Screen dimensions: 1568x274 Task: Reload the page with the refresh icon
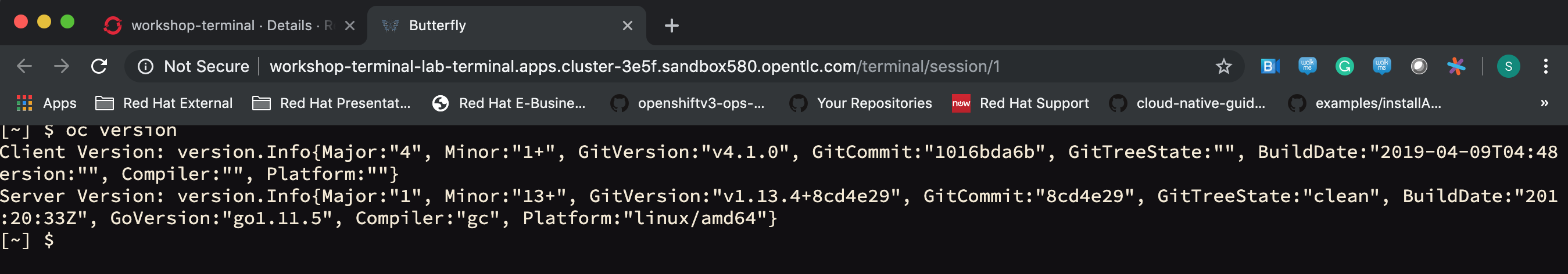tap(99, 66)
